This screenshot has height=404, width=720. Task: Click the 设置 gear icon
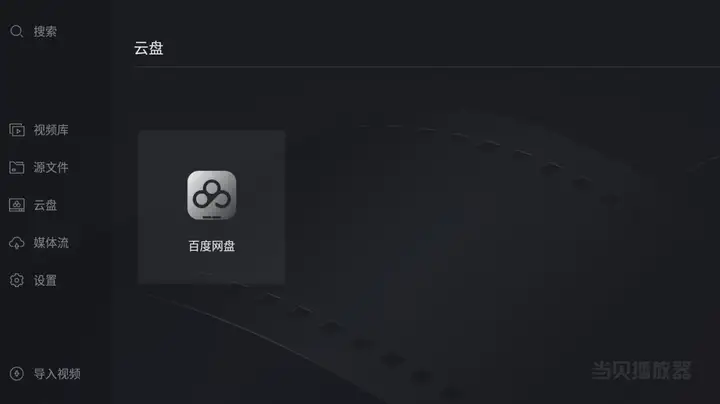click(x=17, y=280)
